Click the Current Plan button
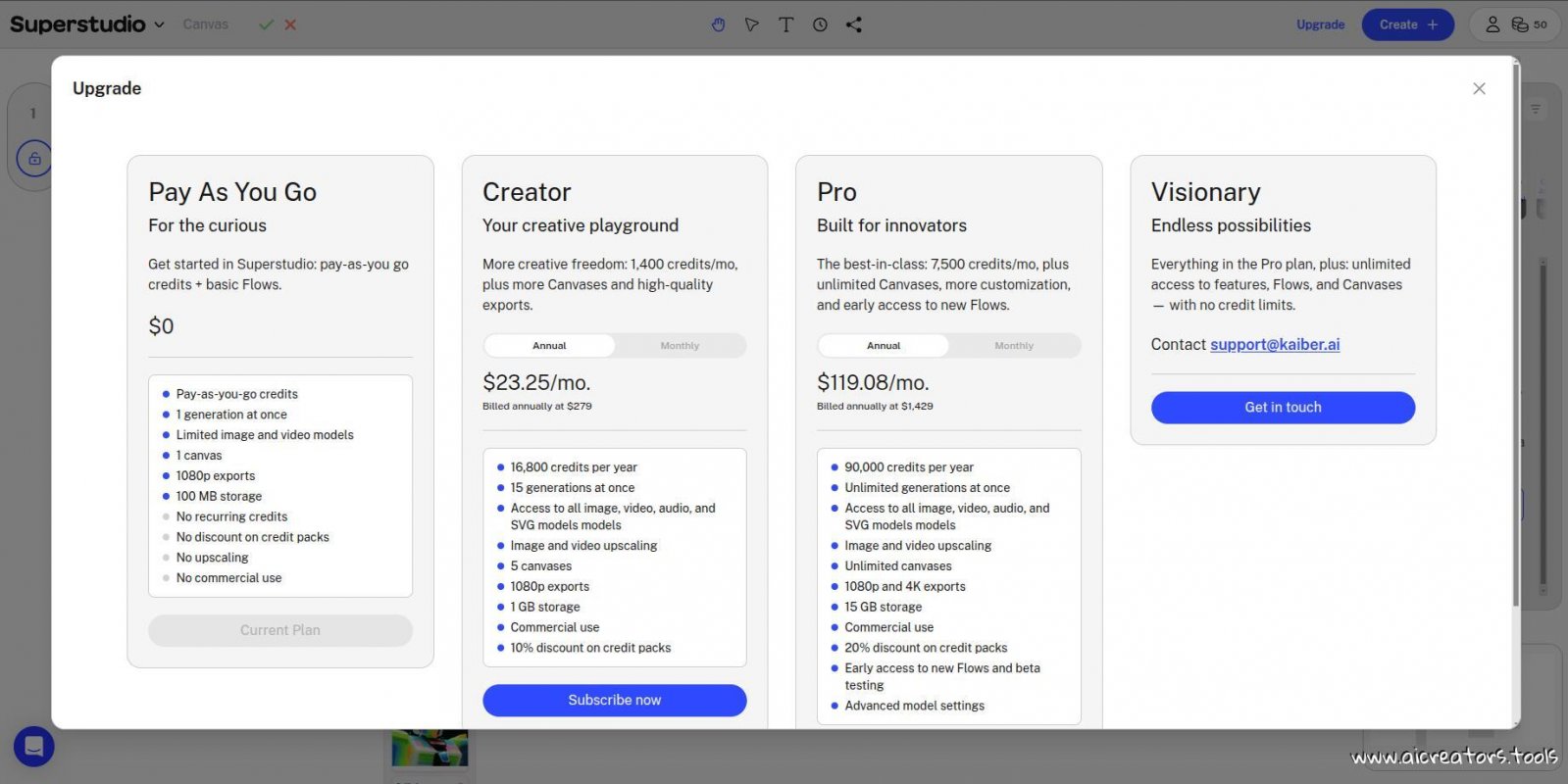This screenshot has height=784, width=1568. pyautogui.click(x=279, y=630)
